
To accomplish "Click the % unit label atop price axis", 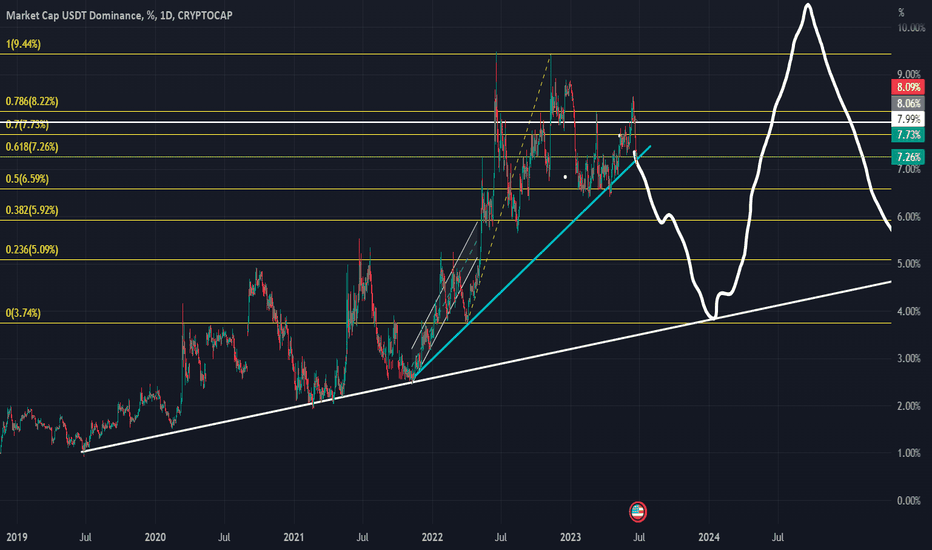I will [x=901, y=12].
